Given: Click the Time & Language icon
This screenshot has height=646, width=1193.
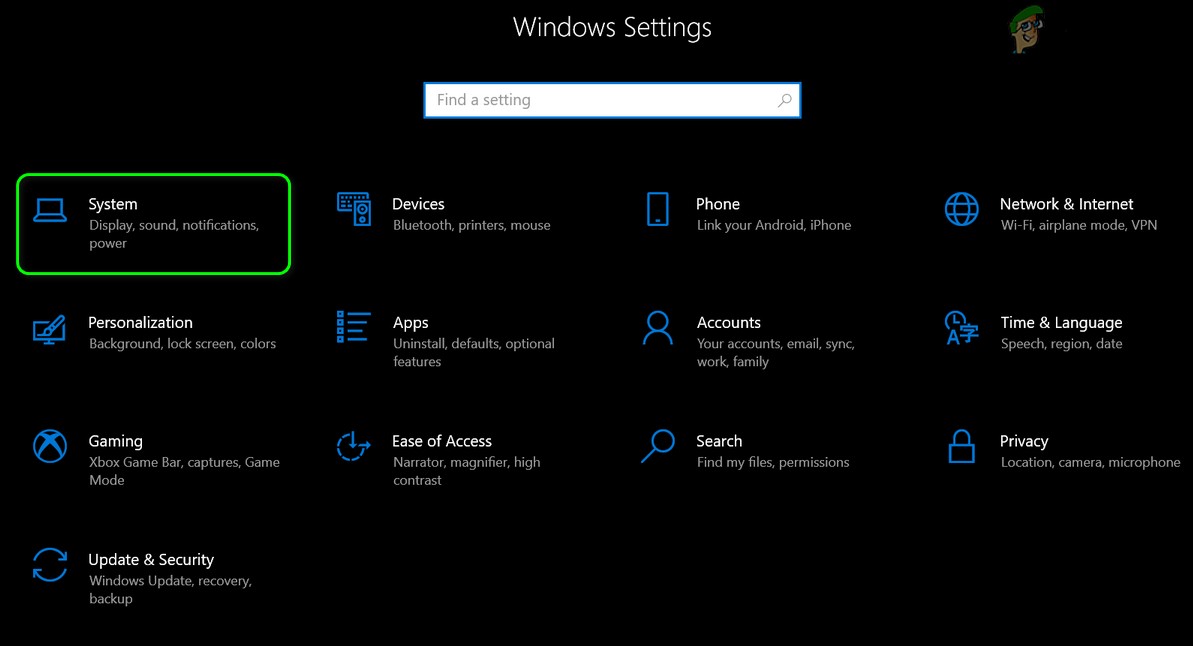Looking at the screenshot, I should tap(961, 327).
